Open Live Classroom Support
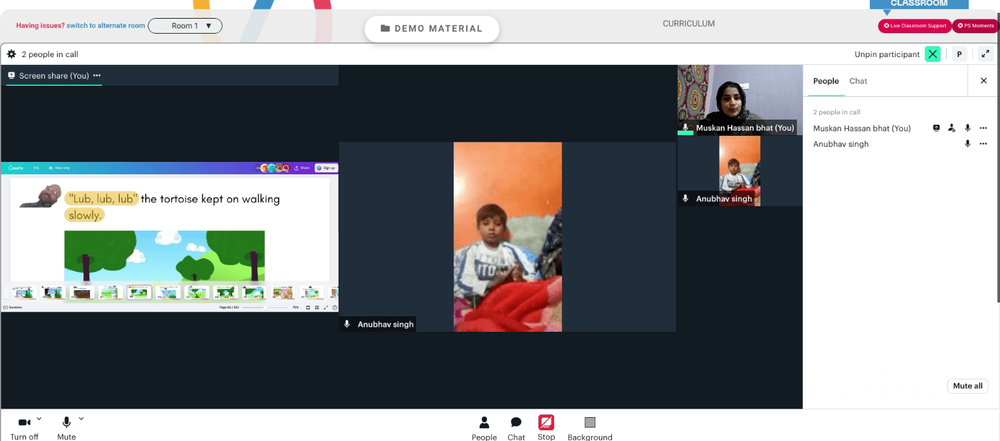This screenshot has width=1000, height=441. pyautogui.click(x=915, y=26)
